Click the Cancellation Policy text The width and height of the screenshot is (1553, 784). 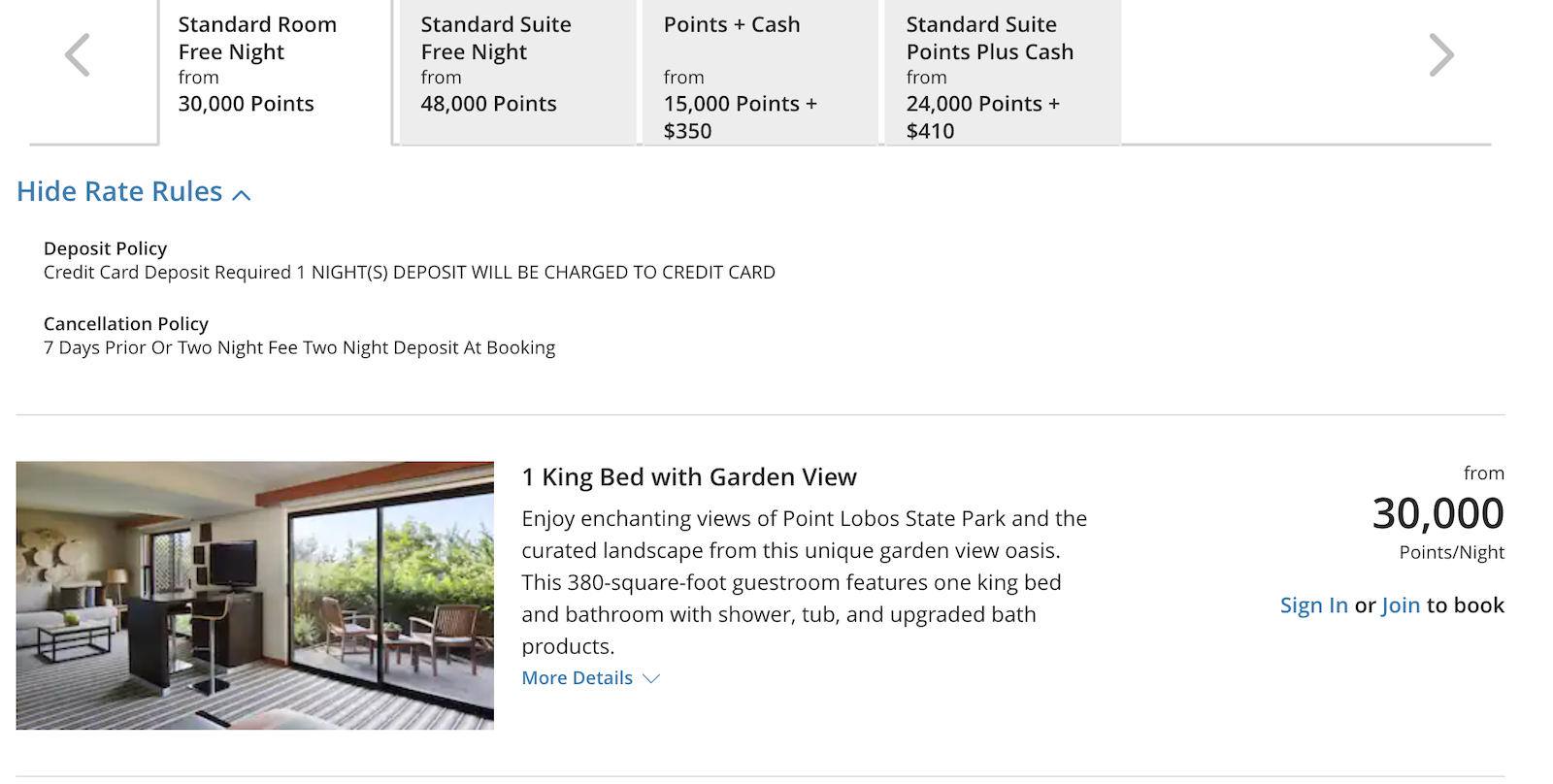[125, 323]
